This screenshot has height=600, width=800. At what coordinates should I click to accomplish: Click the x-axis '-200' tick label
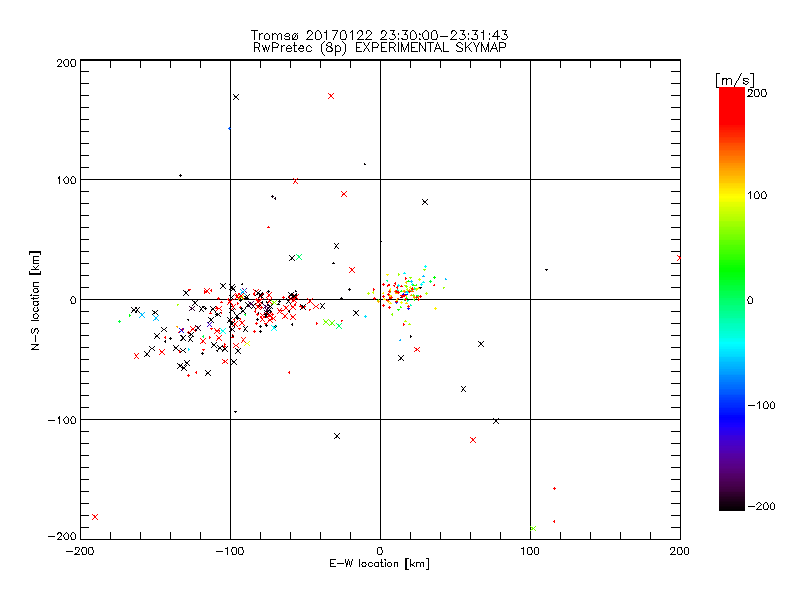[80, 551]
